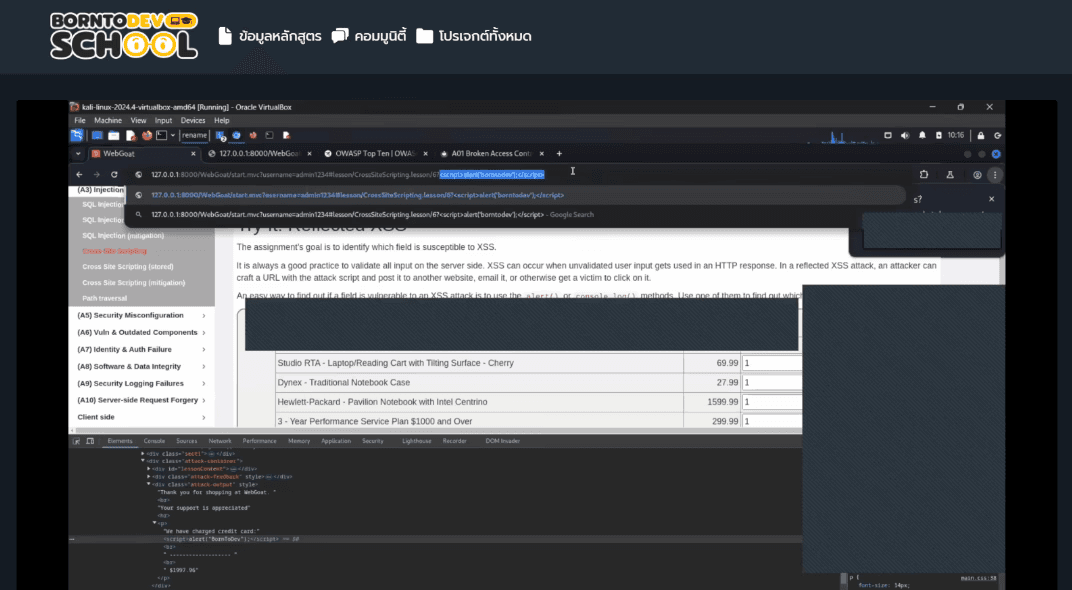The image size is (1072, 590).
Task: Close the 127.0.0.1:8000/WebGoat tab
Action: pos(310,154)
